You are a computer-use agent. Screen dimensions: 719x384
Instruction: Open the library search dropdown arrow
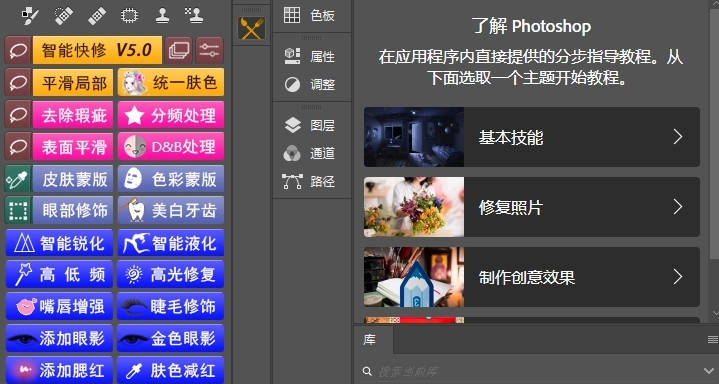tap(708, 371)
